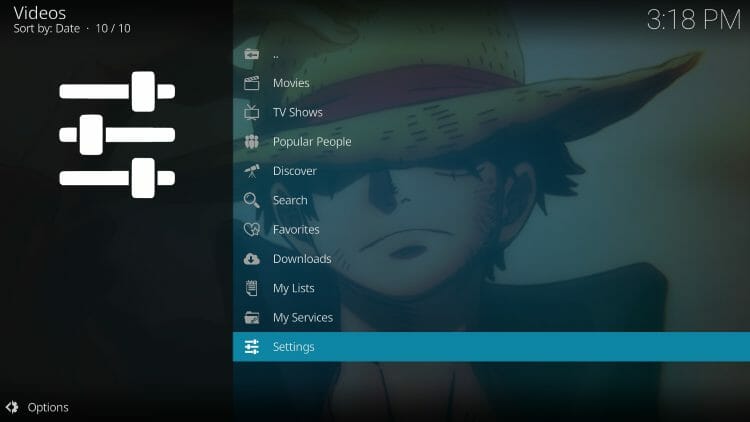Click the Movies clapperboard icon
Viewport: 750px width, 422px height.
click(x=252, y=83)
